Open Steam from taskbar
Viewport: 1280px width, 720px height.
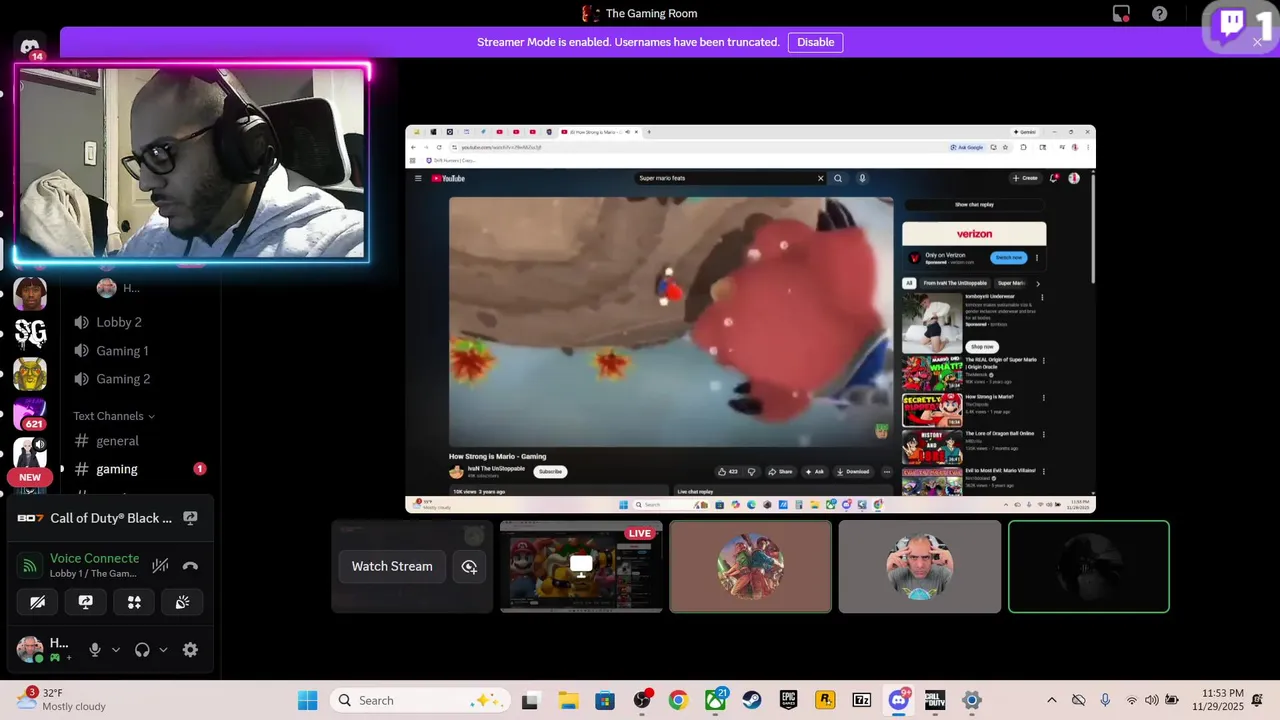point(751,700)
